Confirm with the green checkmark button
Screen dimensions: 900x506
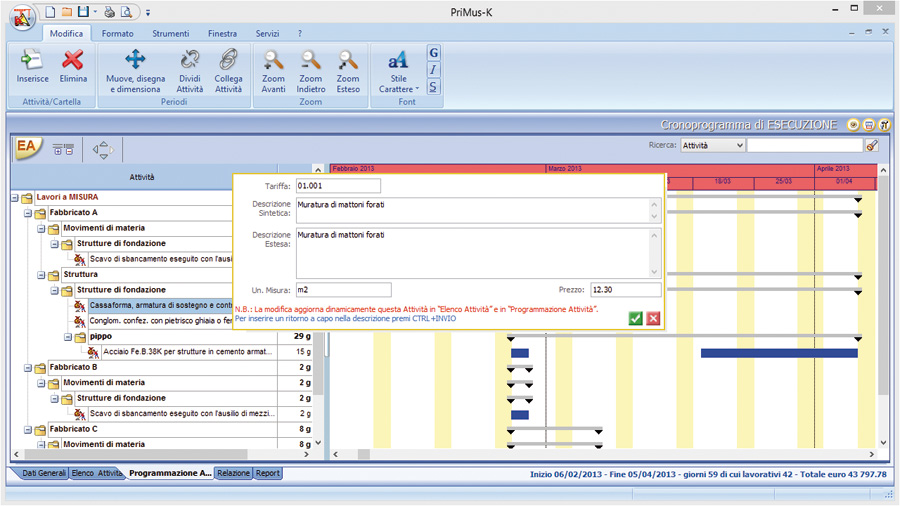coord(635,318)
